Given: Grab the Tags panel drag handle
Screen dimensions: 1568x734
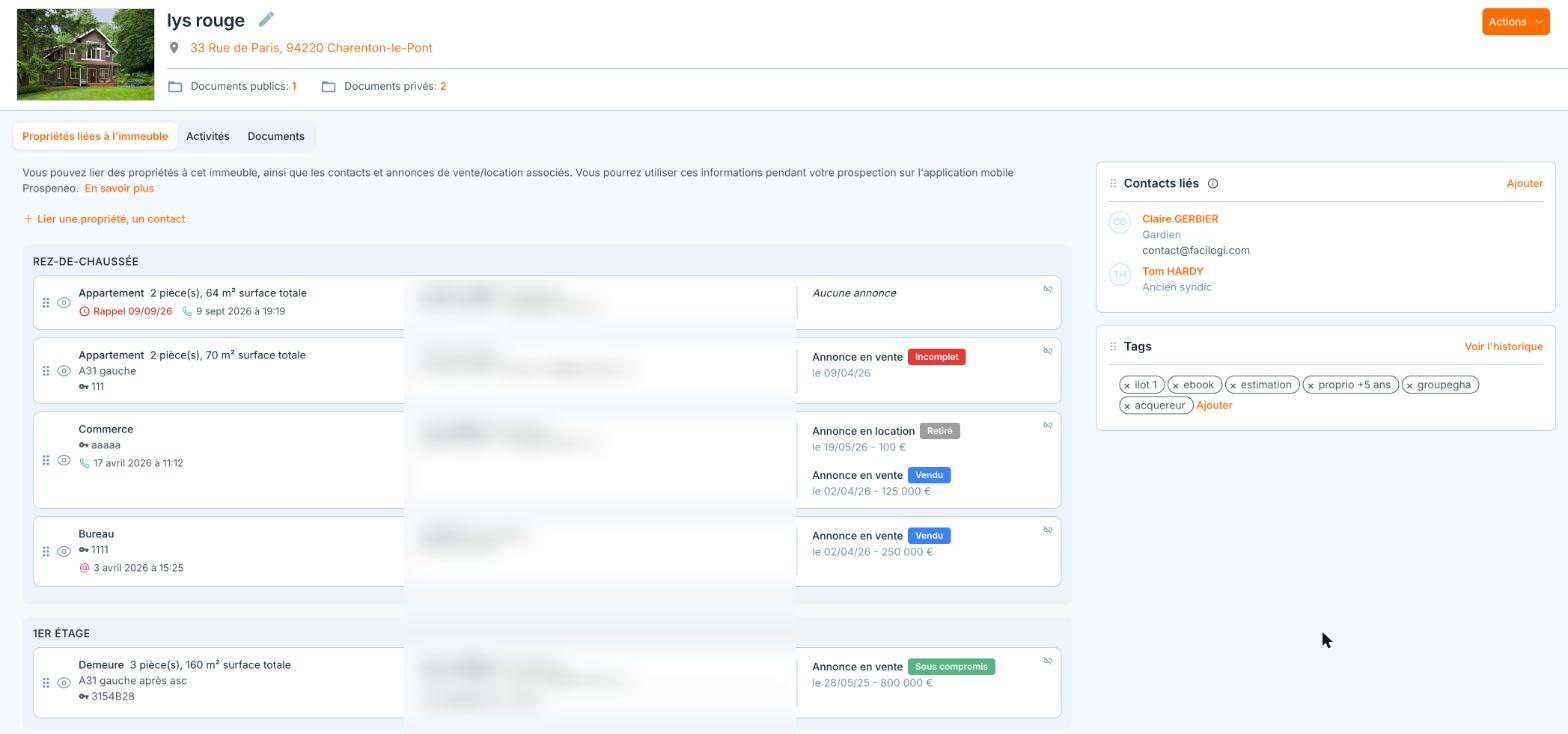Looking at the screenshot, I should (x=1113, y=347).
